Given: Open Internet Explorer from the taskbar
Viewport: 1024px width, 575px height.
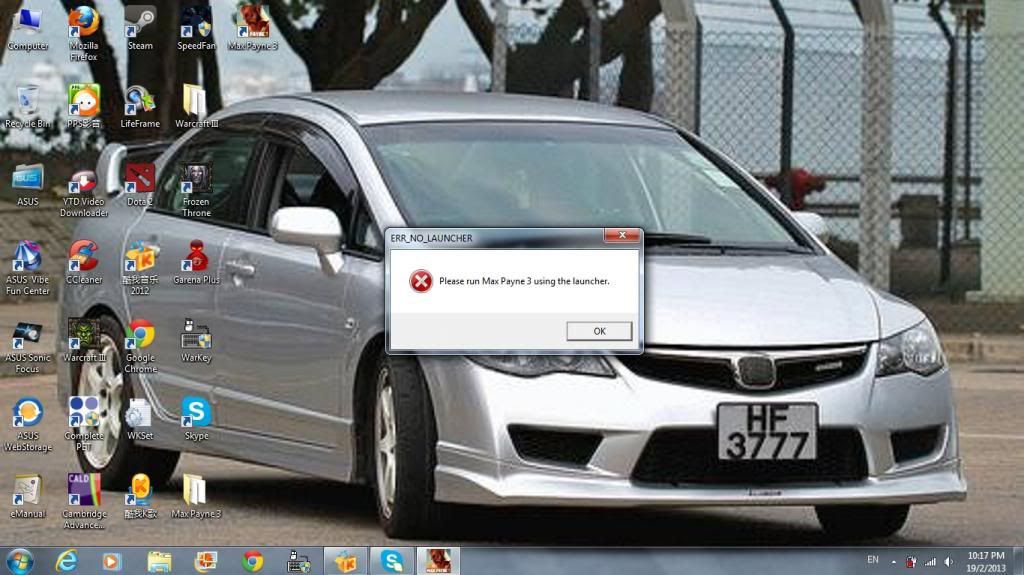Looking at the screenshot, I should 65,561.
